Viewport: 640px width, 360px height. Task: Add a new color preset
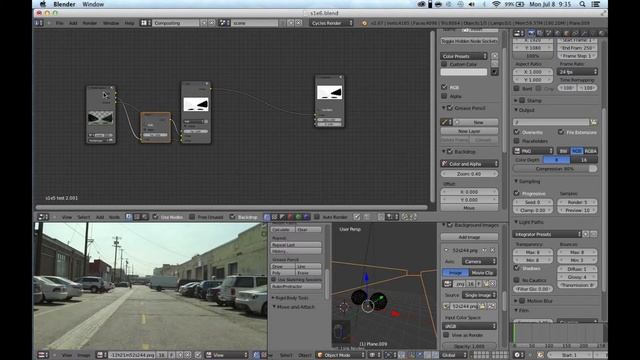tap(494, 56)
